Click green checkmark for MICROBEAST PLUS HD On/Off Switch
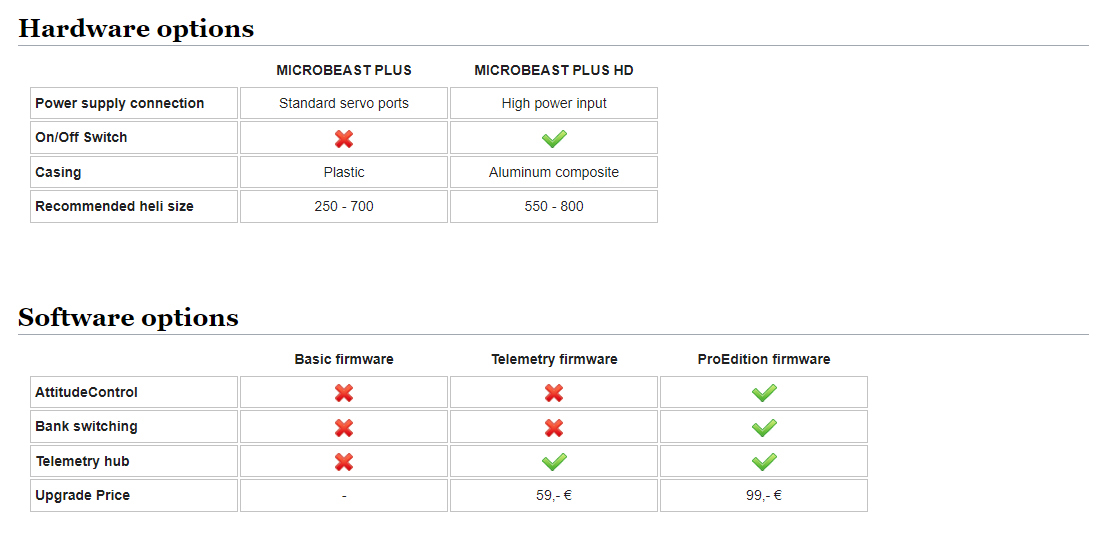Screen dimensions: 1096x538 point(554,138)
